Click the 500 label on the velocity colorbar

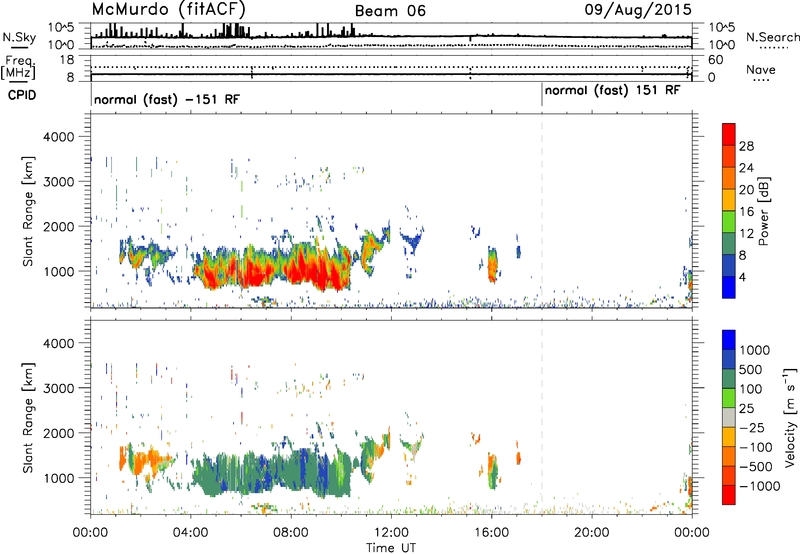751,369
